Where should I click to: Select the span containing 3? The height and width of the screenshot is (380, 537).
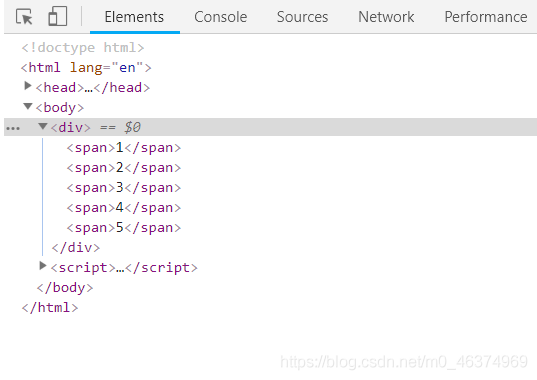pyautogui.click(x=124, y=188)
